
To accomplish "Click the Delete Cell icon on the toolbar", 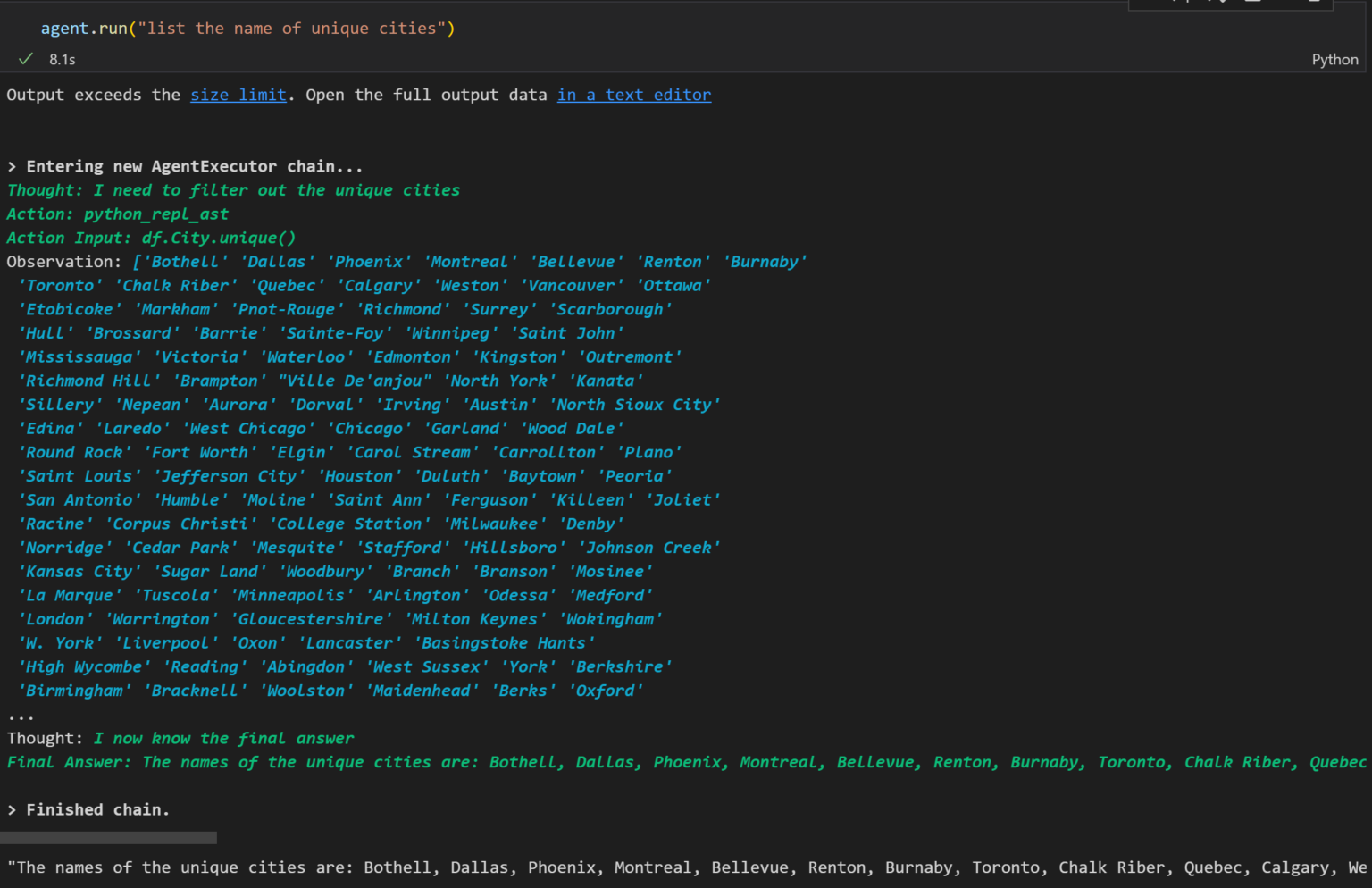I will [1254, 3].
